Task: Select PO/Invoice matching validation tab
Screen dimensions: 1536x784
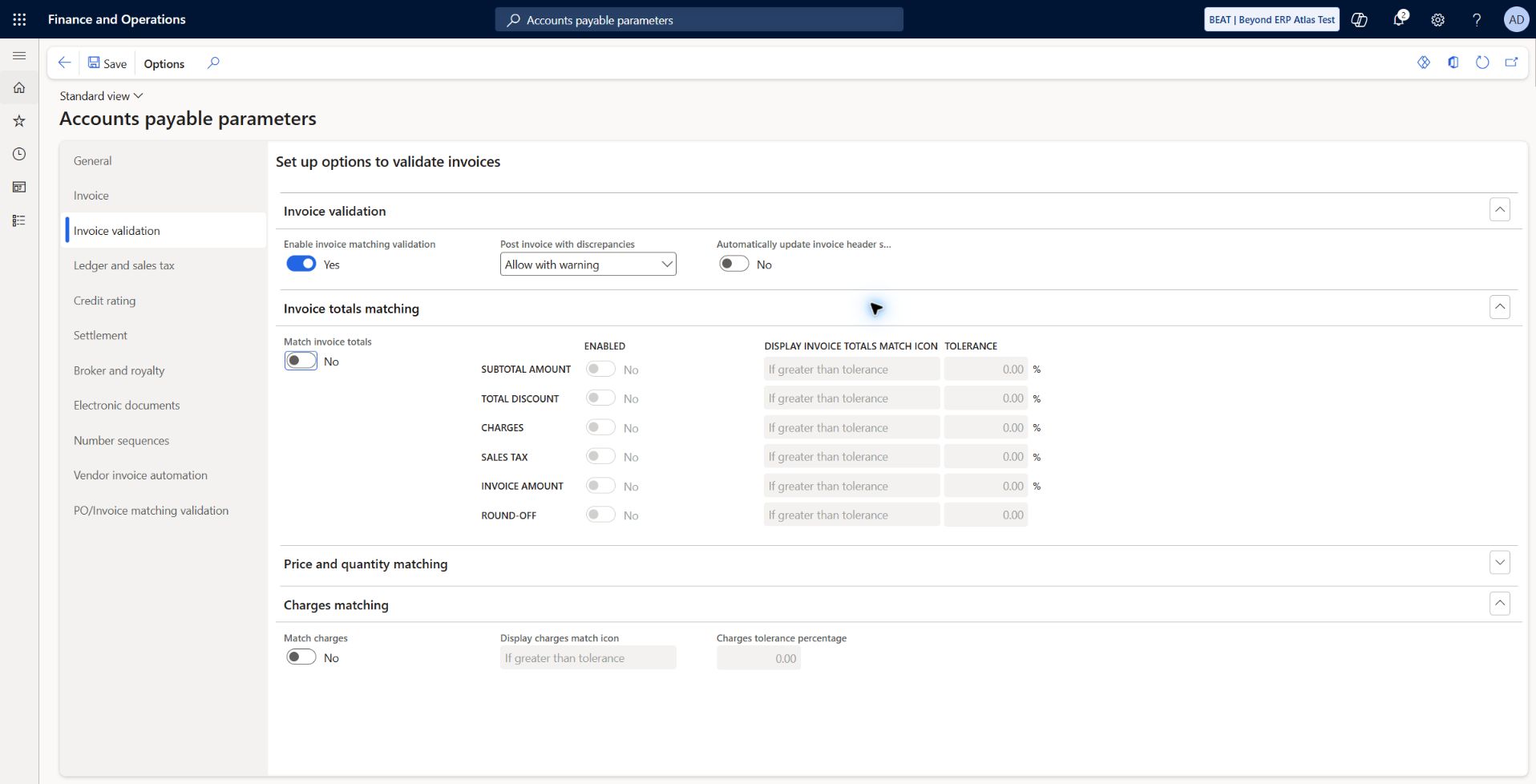Action: point(166,511)
